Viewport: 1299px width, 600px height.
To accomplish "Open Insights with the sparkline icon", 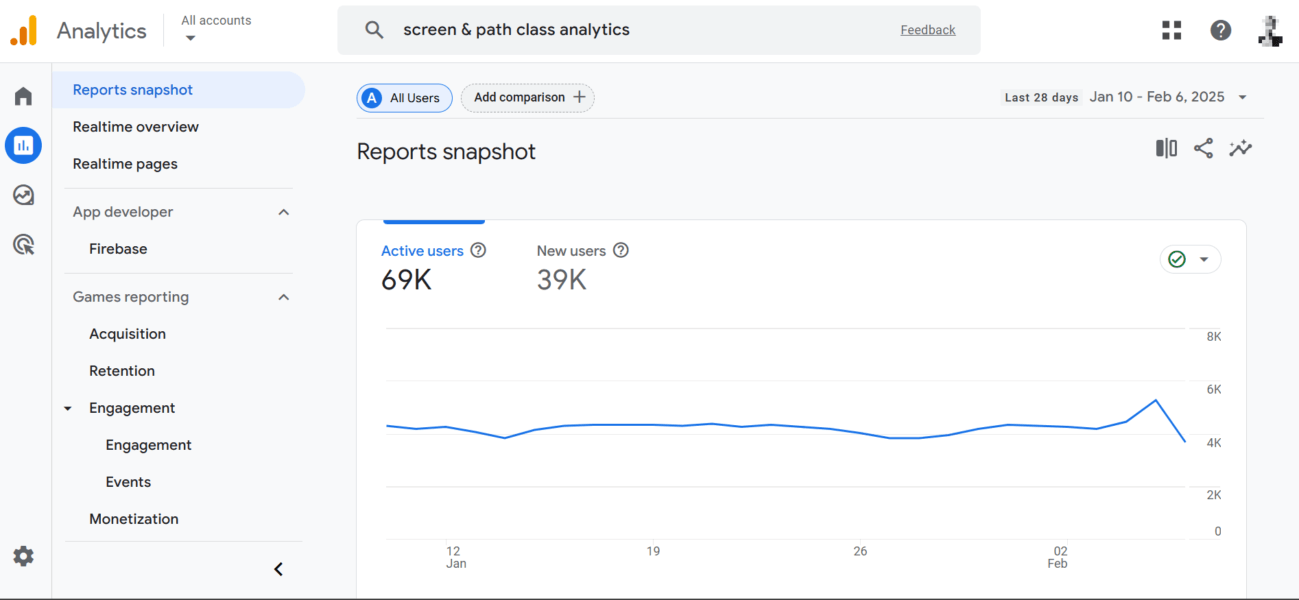I will pyautogui.click(x=1240, y=148).
